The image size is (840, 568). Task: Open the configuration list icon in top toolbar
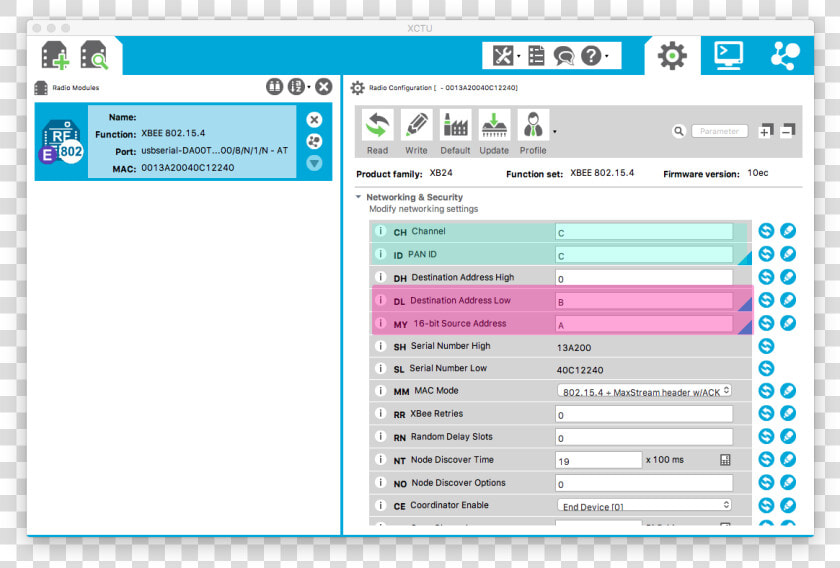536,55
